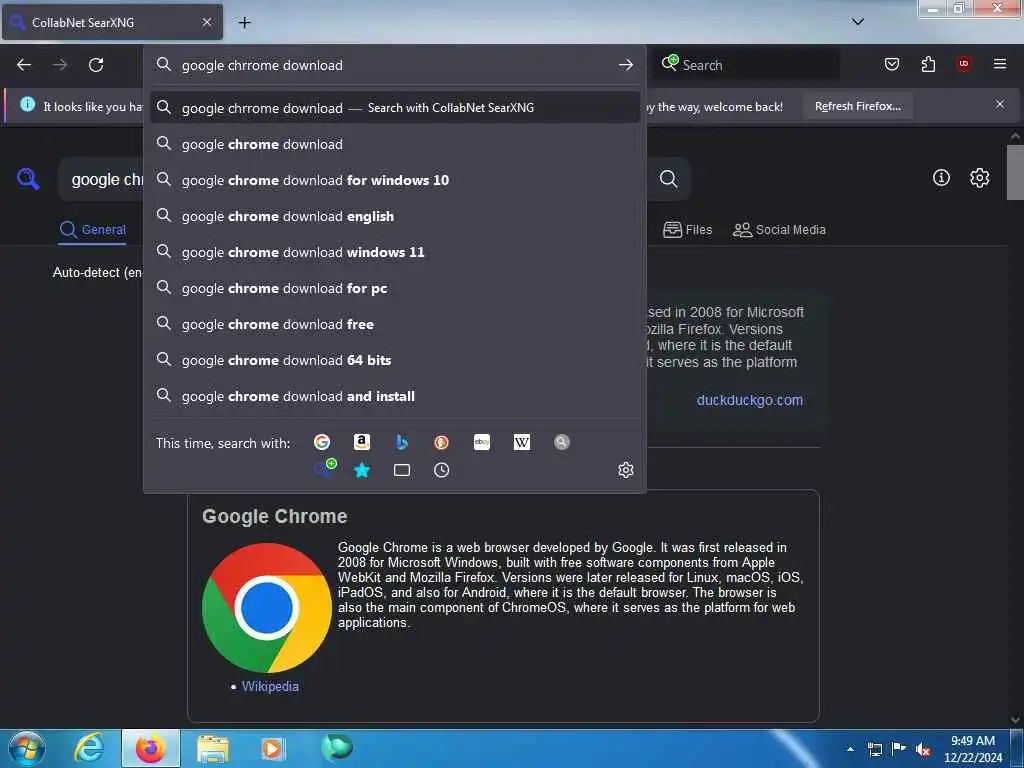Choose 'google chrome download and install'
Screen dimensions: 1024x768
point(394,396)
